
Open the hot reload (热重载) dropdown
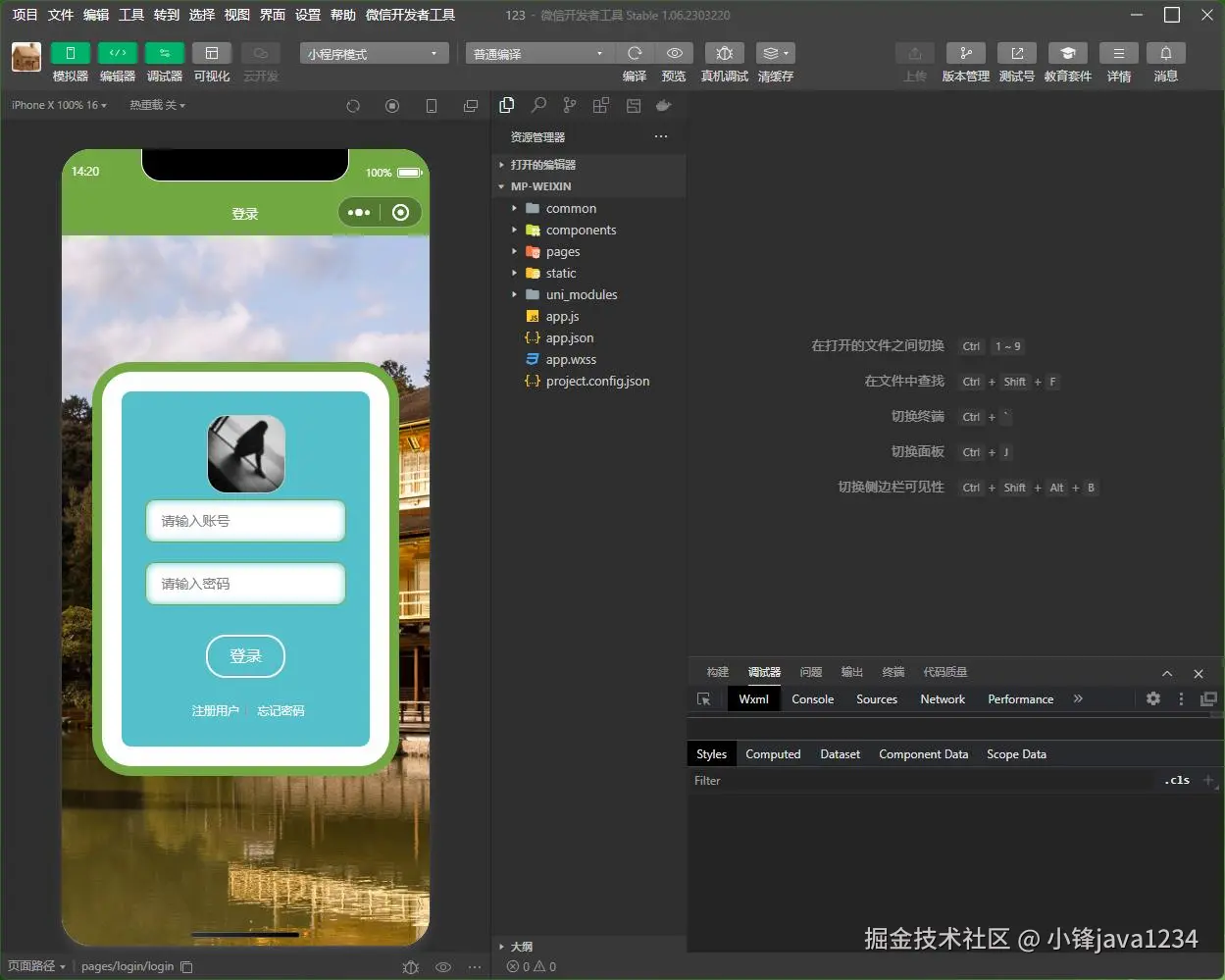pos(157,105)
